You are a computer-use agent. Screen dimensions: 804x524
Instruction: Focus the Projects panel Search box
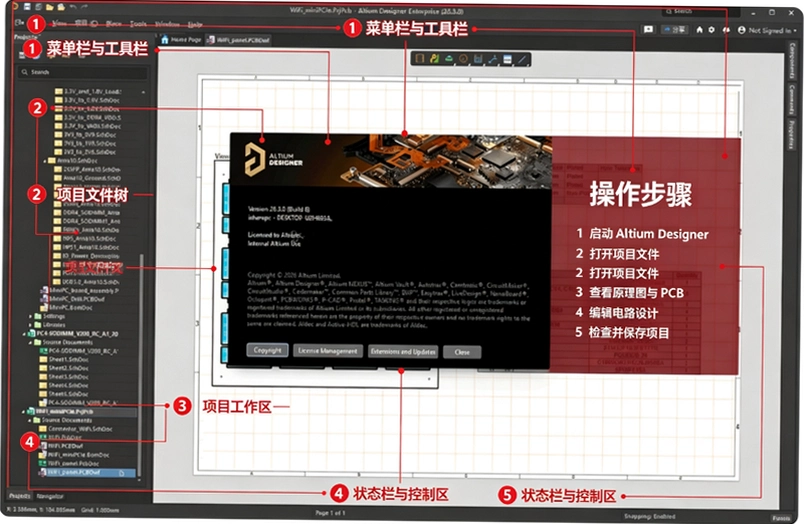click(83, 72)
